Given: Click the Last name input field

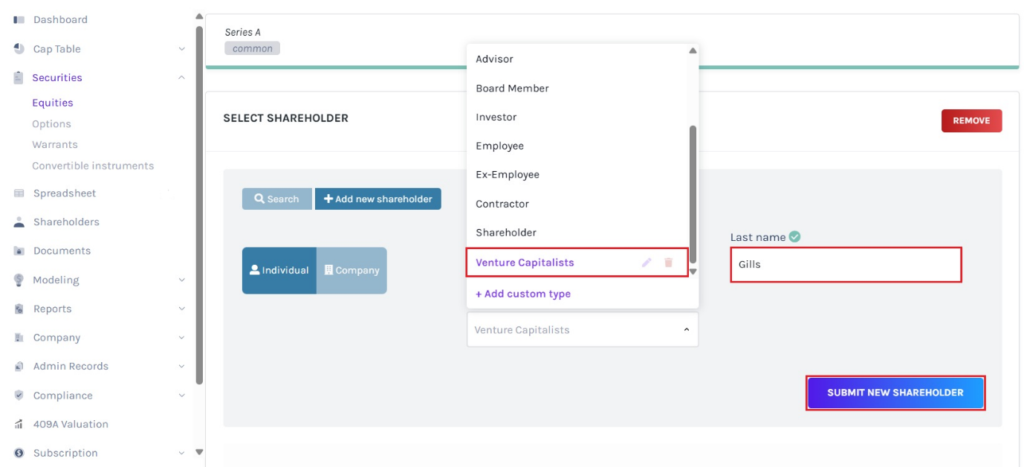Looking at the screenshot, I should click(x=845, y=265).
